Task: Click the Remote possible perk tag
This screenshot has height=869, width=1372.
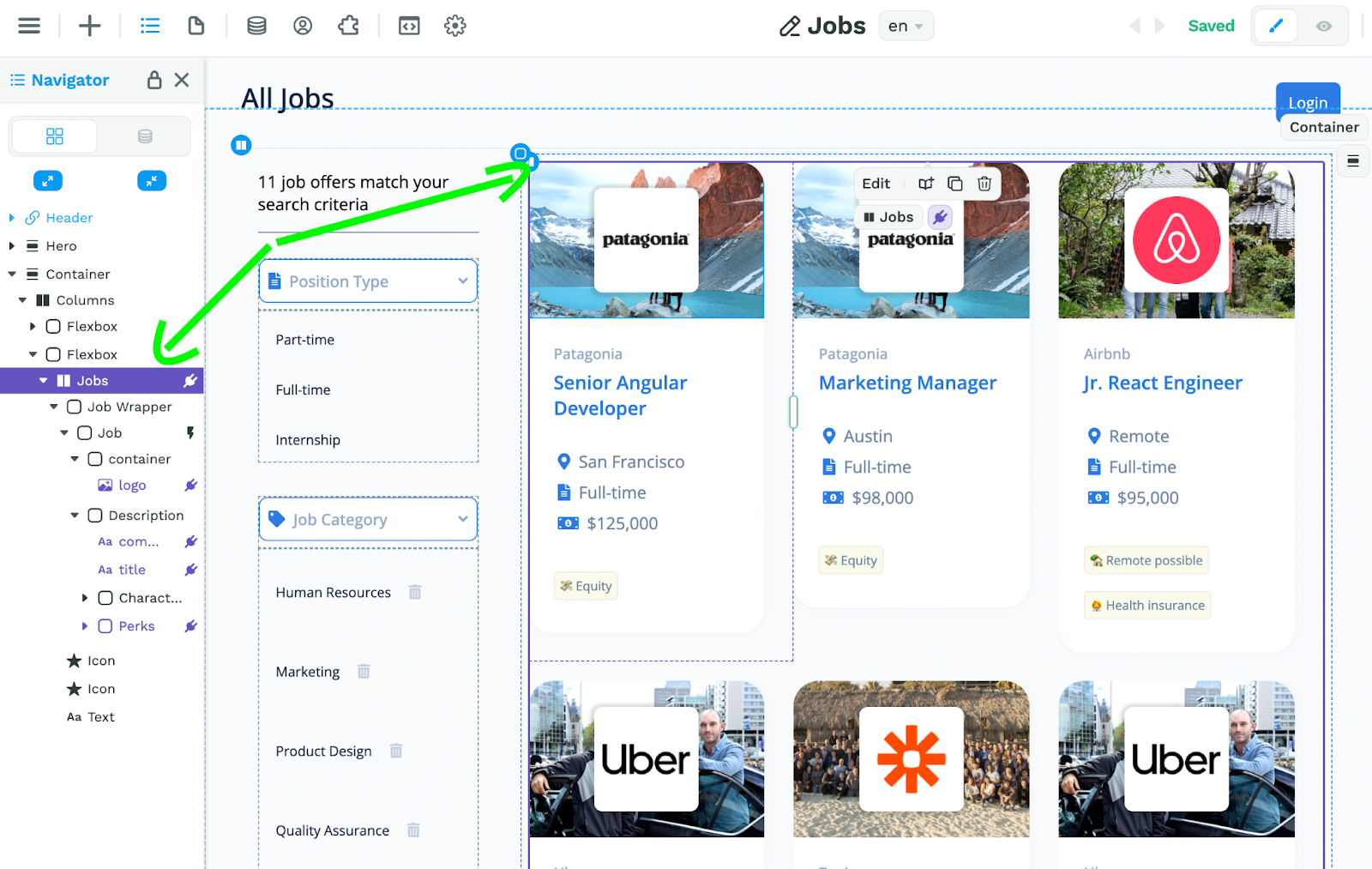Action: [x=1146, y=561]
